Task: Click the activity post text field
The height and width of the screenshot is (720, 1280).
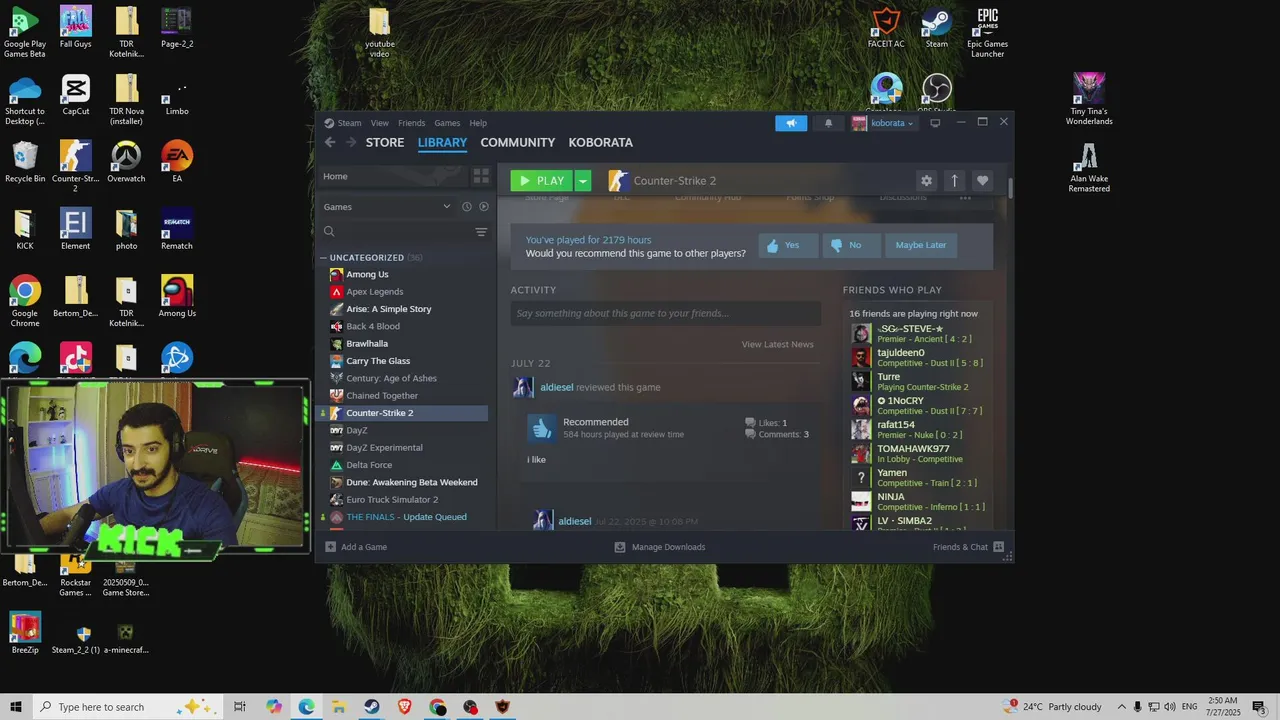Action: (666, 313)
